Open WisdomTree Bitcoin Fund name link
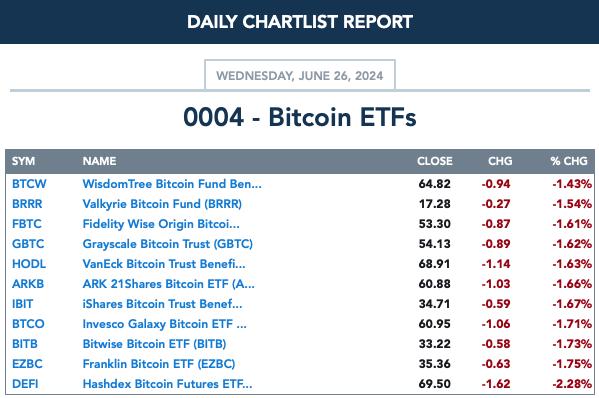Viewport: 599px width, 398px height. pos(172,184)
